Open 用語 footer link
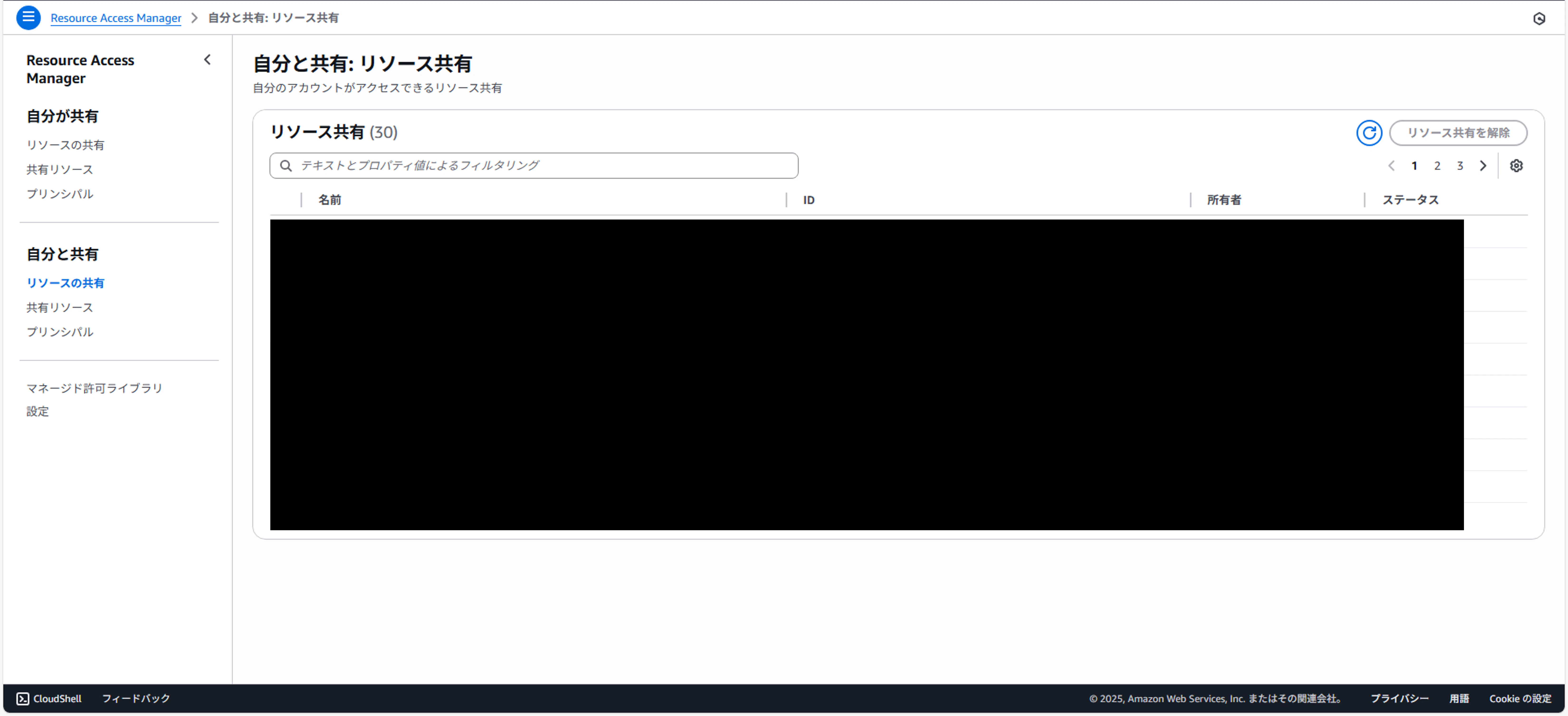The image size is (1568, 716). pos(1459,698)
